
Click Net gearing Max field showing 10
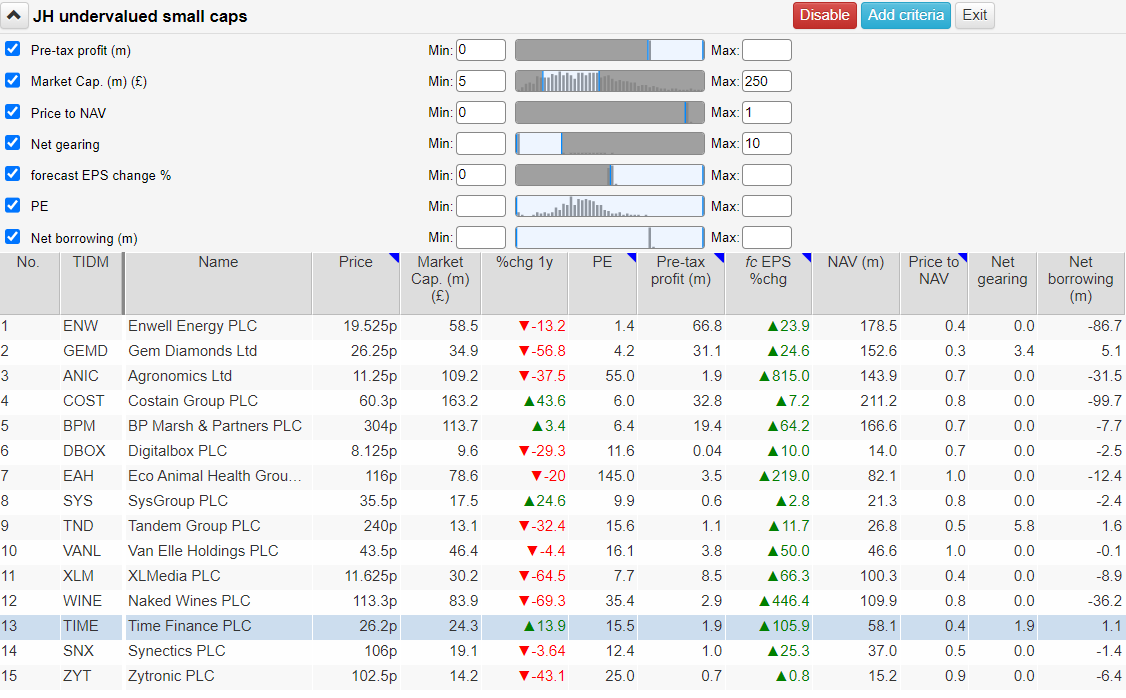(x=766, y=144)
